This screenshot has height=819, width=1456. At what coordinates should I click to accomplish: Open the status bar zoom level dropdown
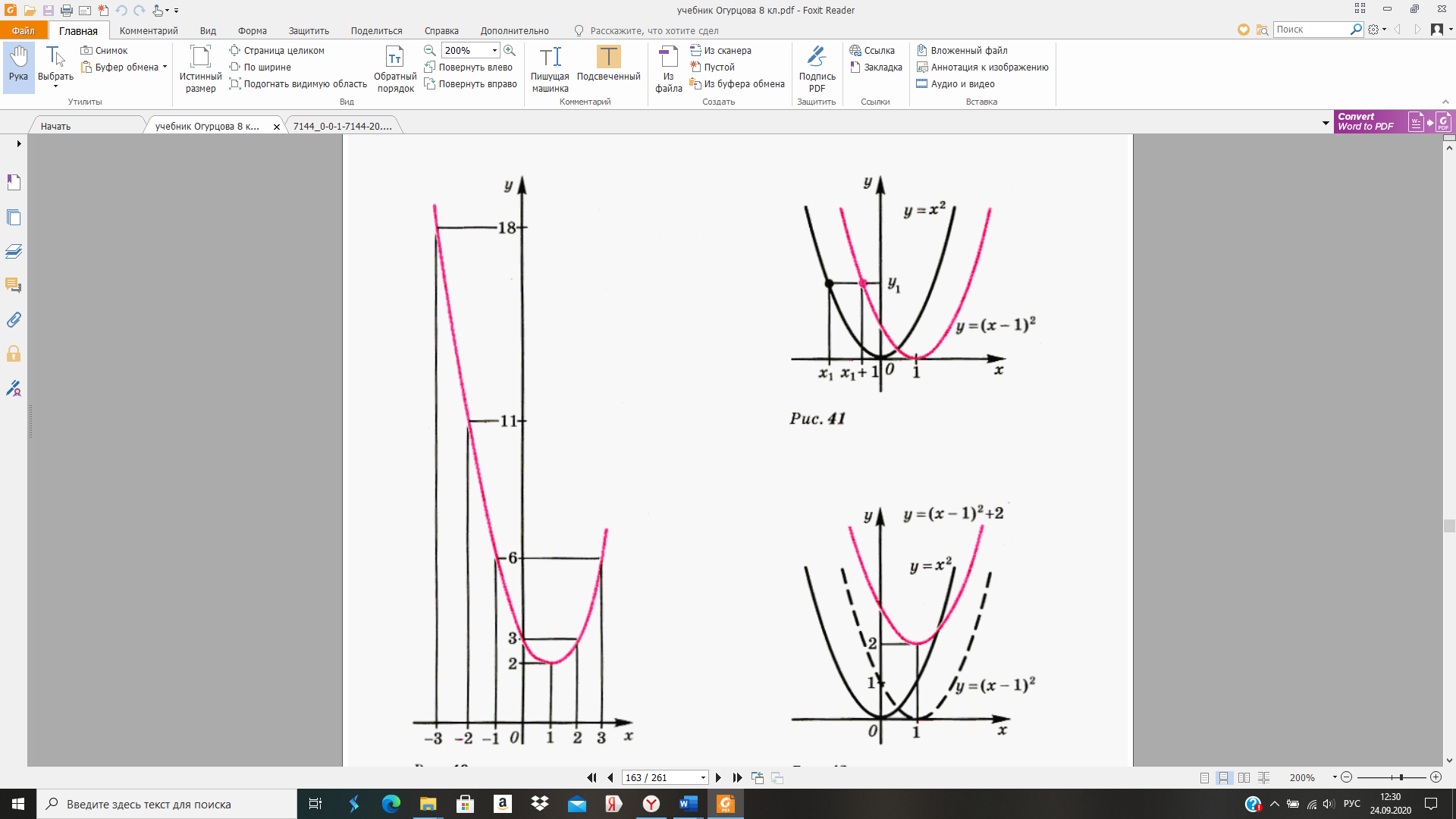(1334, 777)
